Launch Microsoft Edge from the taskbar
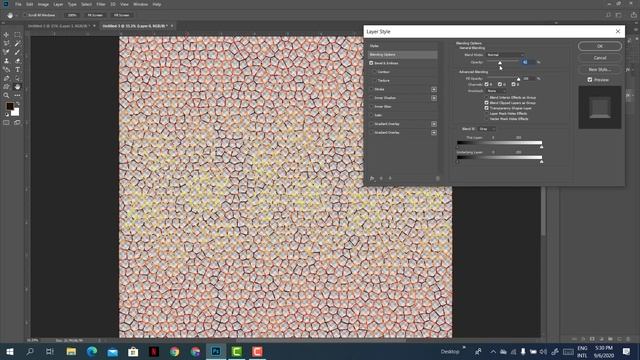The image size is (640, 360). tap(92, 351)
